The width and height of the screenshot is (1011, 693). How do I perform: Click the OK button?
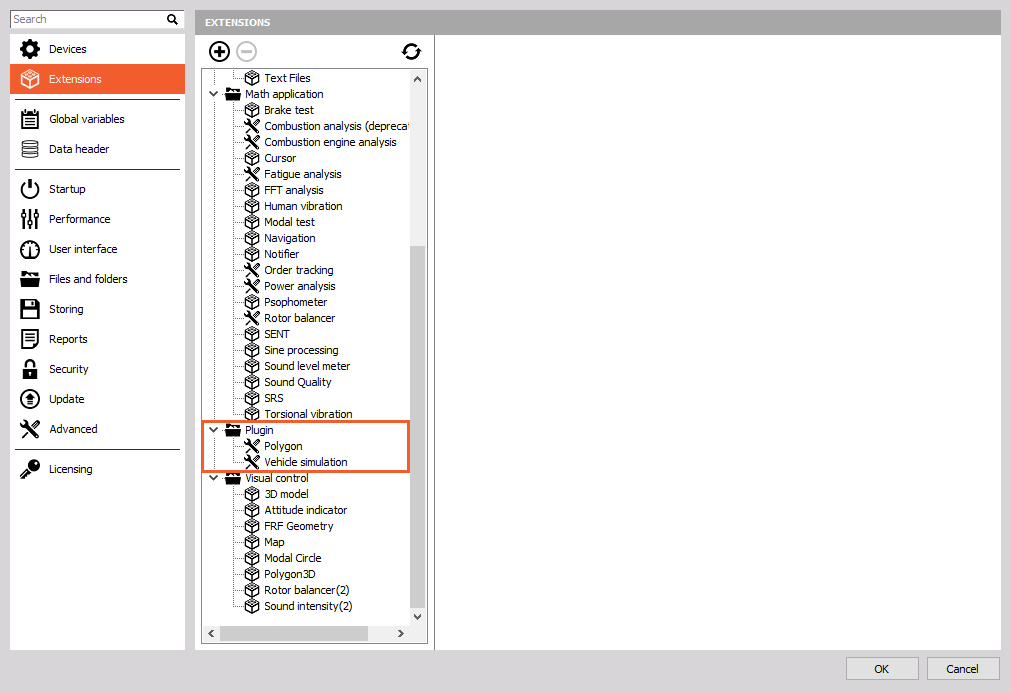pos(882,669)
